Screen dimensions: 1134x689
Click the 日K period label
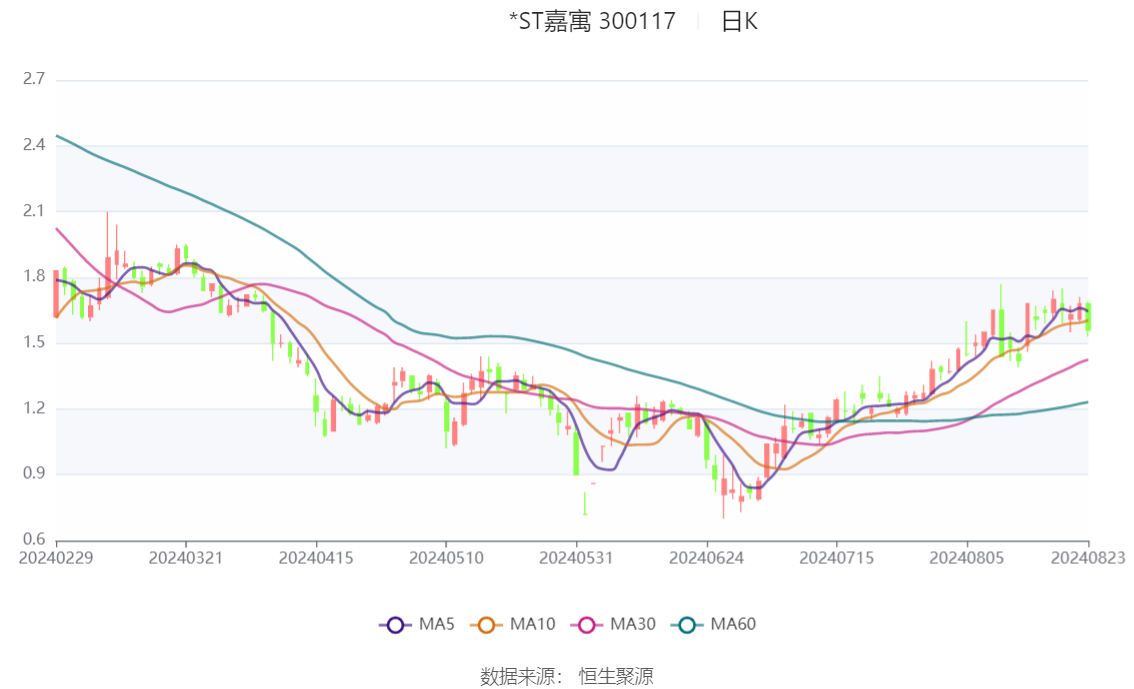tap(739, 22)
